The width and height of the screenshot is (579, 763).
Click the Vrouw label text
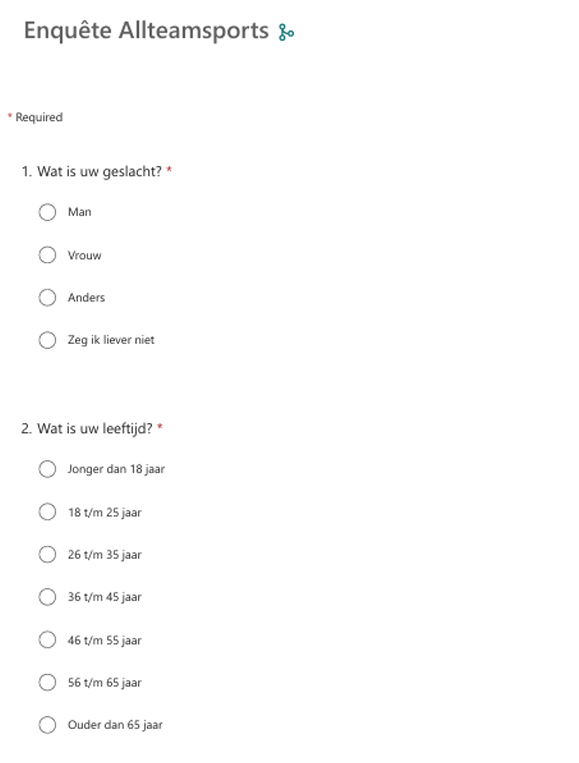point(85,255)
